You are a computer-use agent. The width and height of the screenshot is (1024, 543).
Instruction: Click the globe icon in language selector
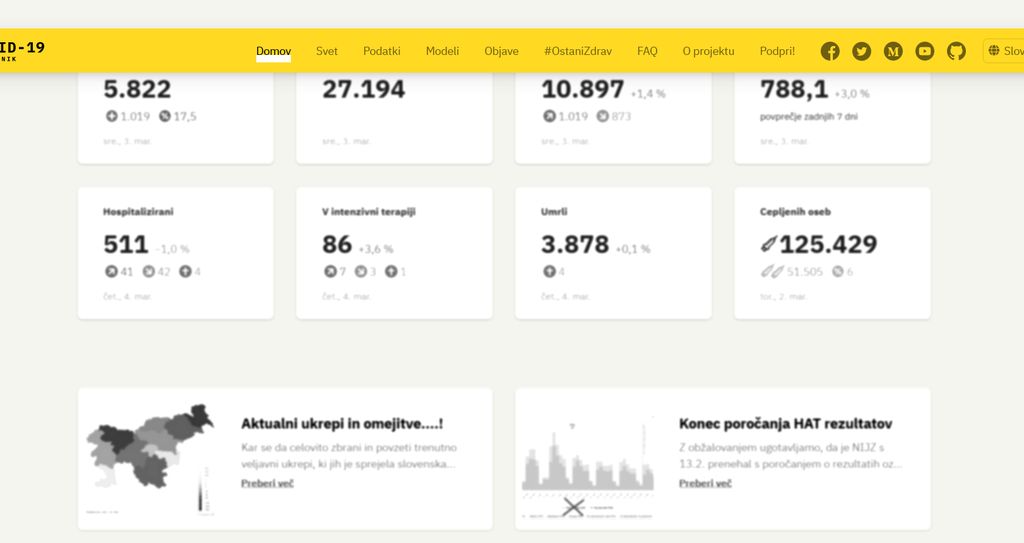tap(994, 51)
